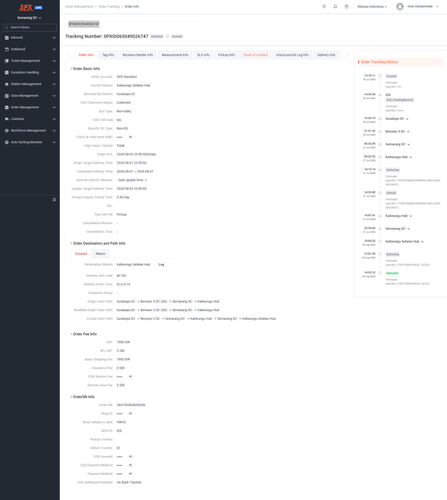Select the Return path tab
This screenshot has height=500, width=447.
100,254
